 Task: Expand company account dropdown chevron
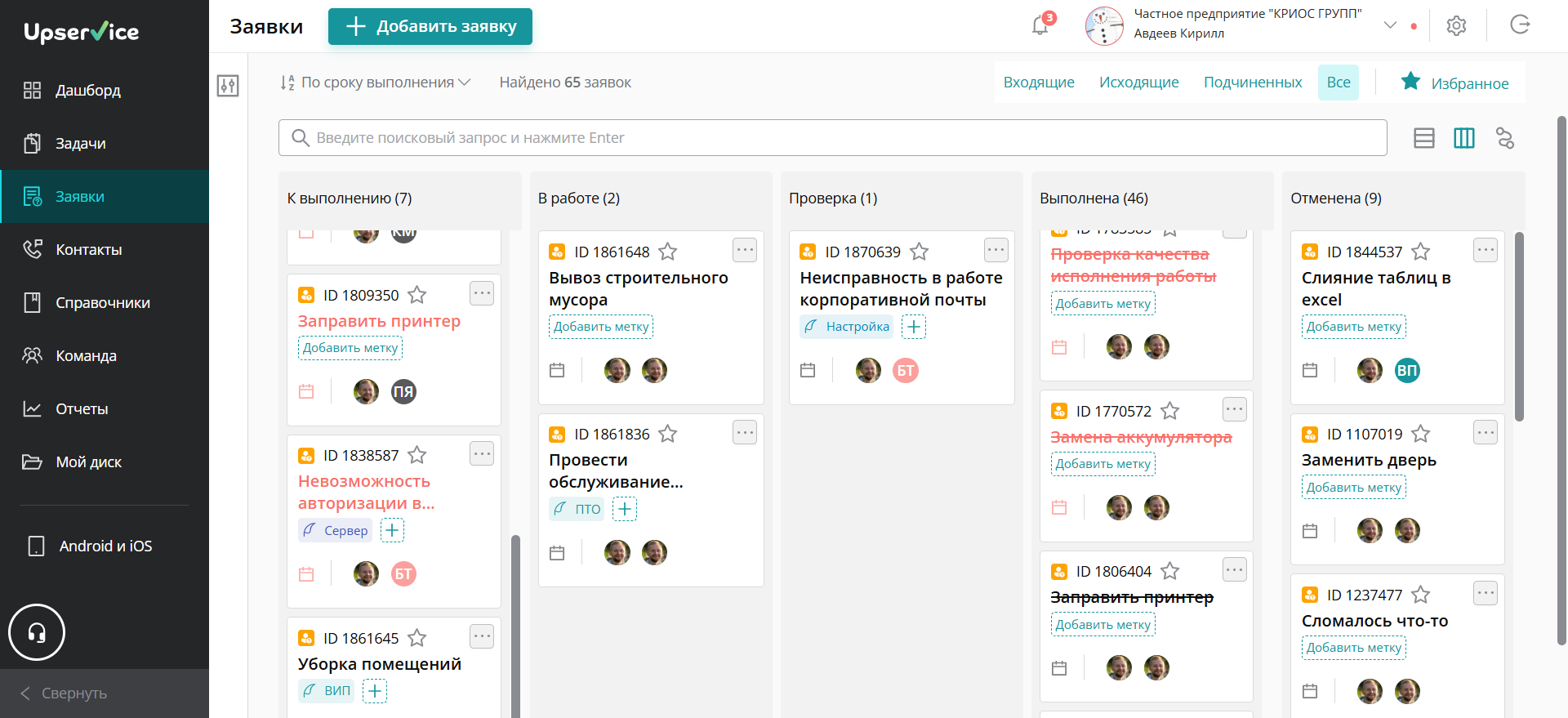point(1390,25)
